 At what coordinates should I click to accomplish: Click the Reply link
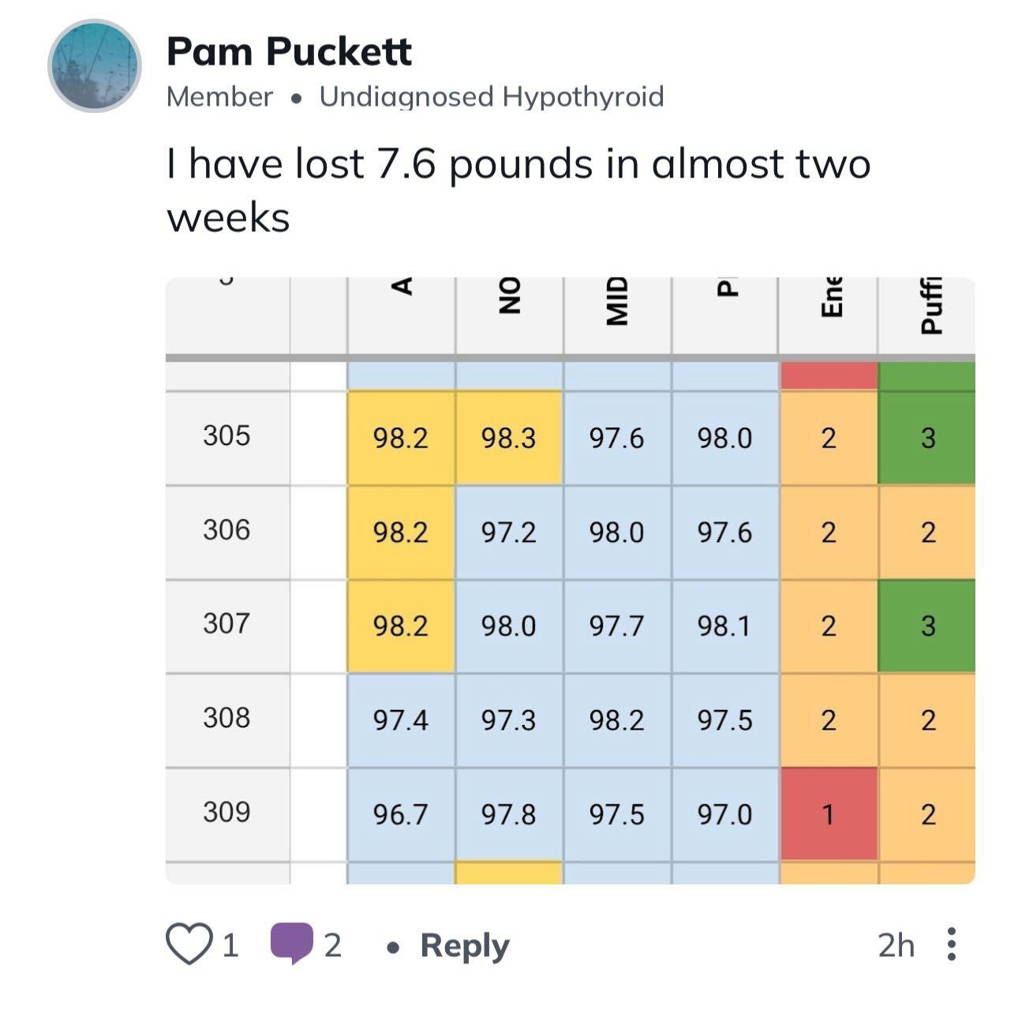coord(464,945)
